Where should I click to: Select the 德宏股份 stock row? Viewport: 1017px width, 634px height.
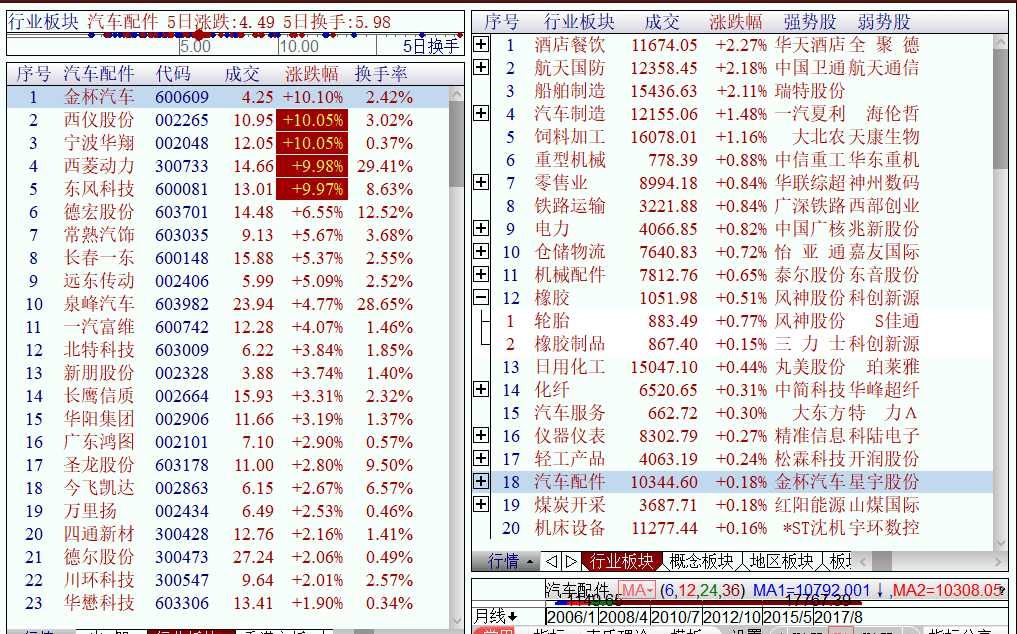[x=228, y=212]
